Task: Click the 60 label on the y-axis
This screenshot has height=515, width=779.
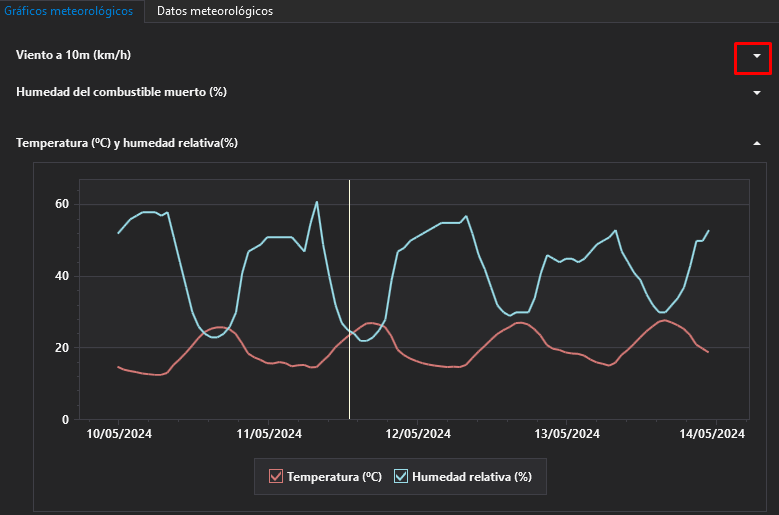Action: pos(61,204)
